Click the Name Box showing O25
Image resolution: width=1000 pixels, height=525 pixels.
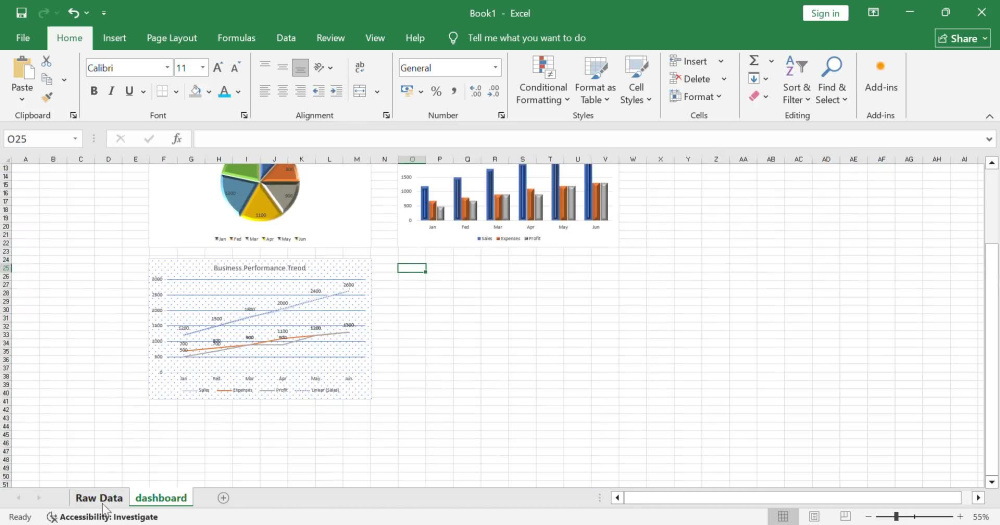pyautogui.click(x=42, y=138)
